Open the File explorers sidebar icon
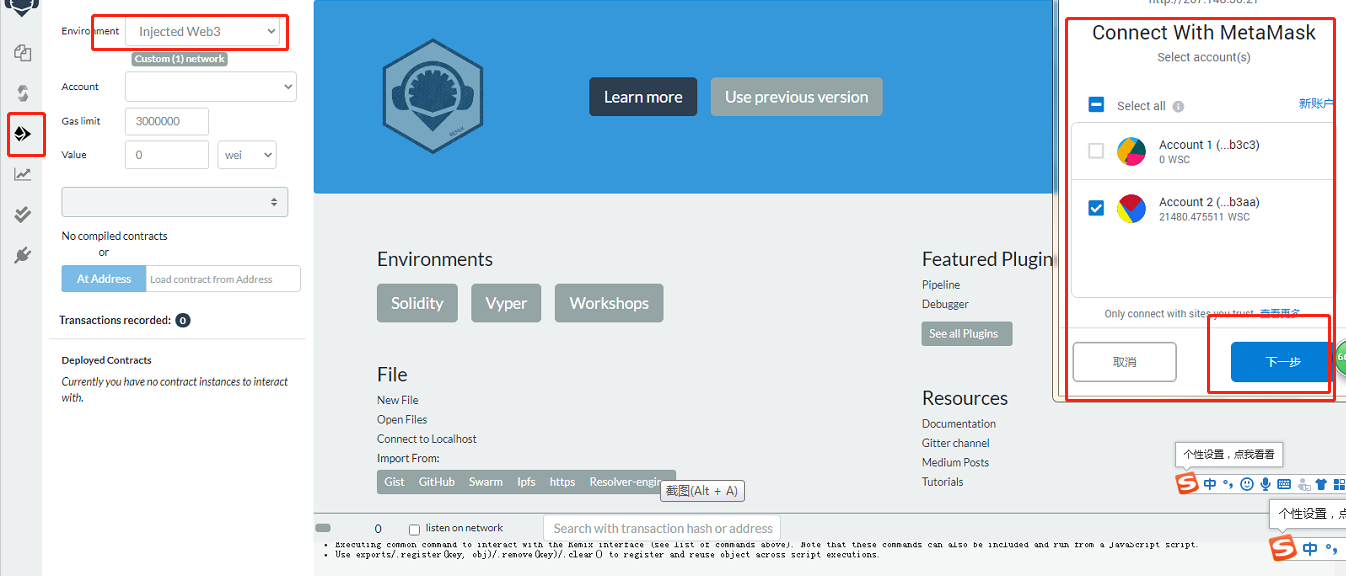Viewport: 1346px width, 576px height. pos(22,53)
